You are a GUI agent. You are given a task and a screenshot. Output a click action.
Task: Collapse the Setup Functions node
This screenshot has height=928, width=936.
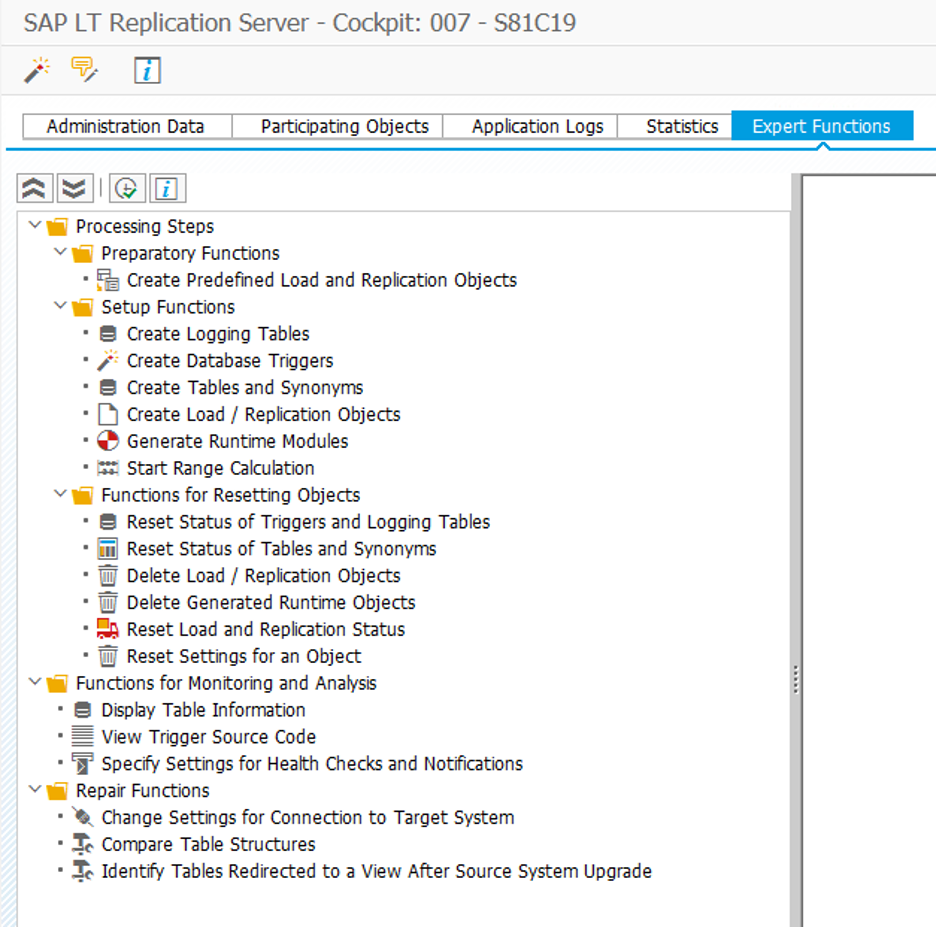tap(60, 306)
